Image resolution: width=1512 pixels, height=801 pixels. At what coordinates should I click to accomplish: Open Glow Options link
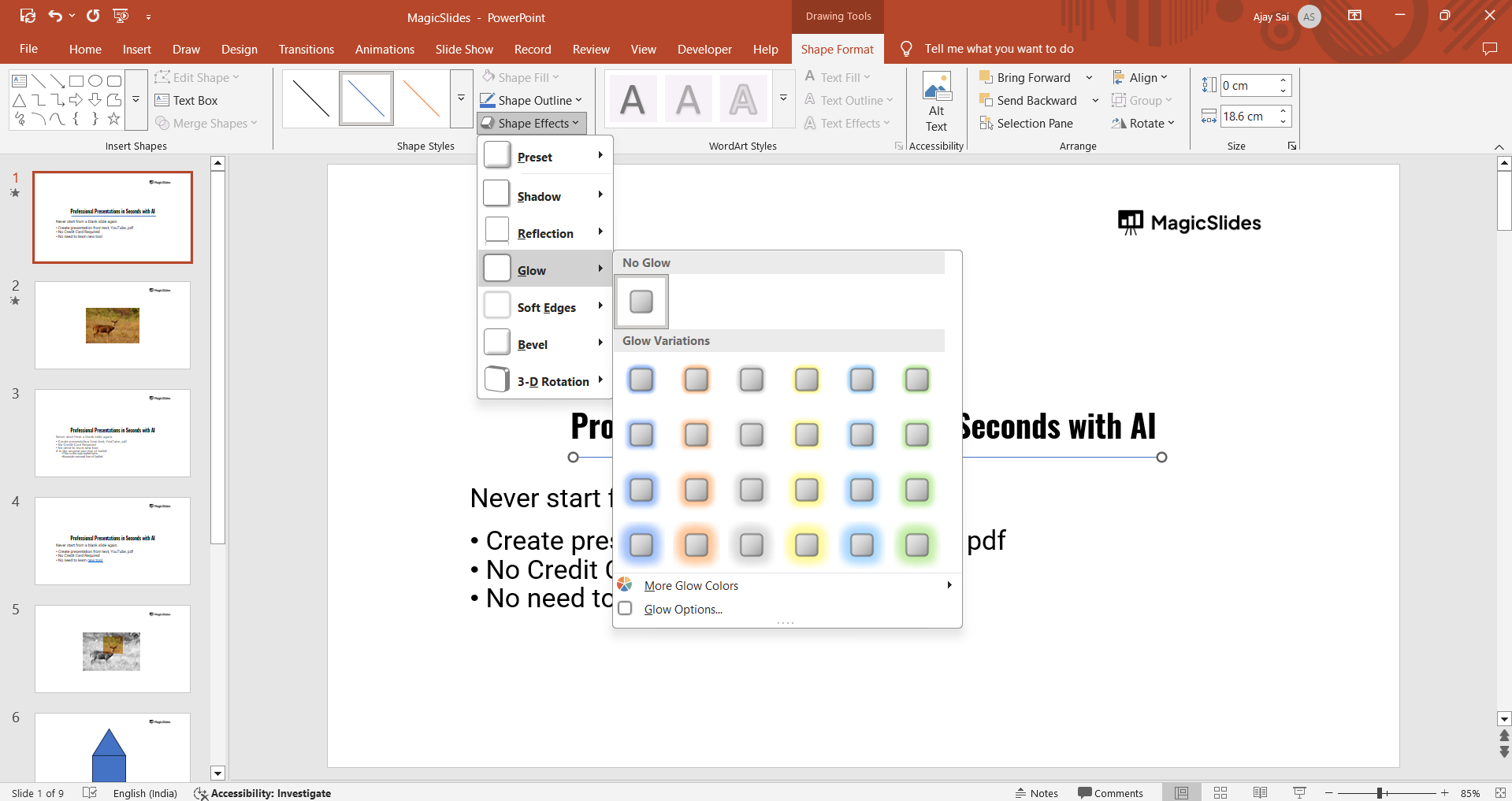pyautogui.click(x=682, y=610)
